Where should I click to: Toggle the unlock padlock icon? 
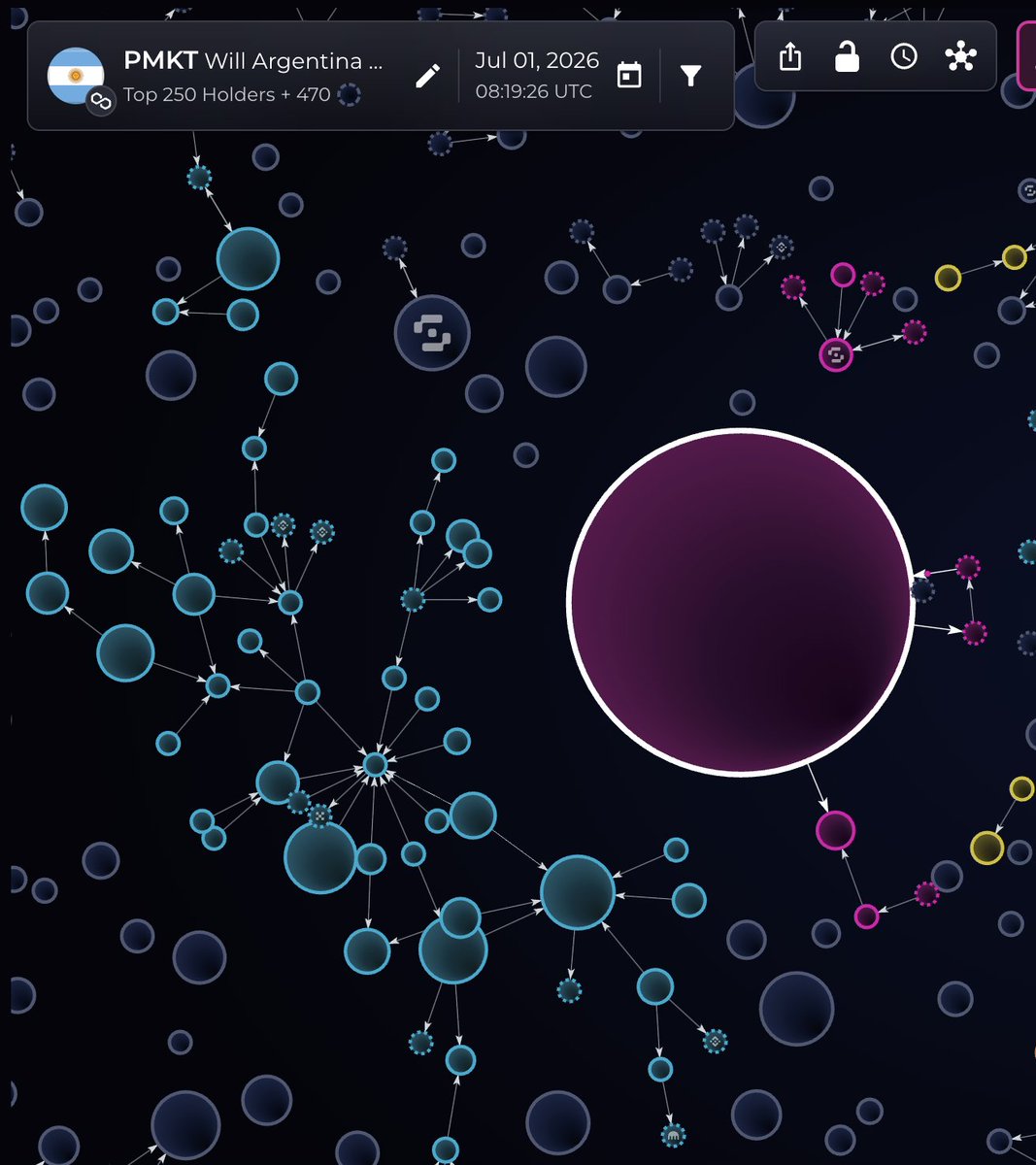[x=847, y=57]
